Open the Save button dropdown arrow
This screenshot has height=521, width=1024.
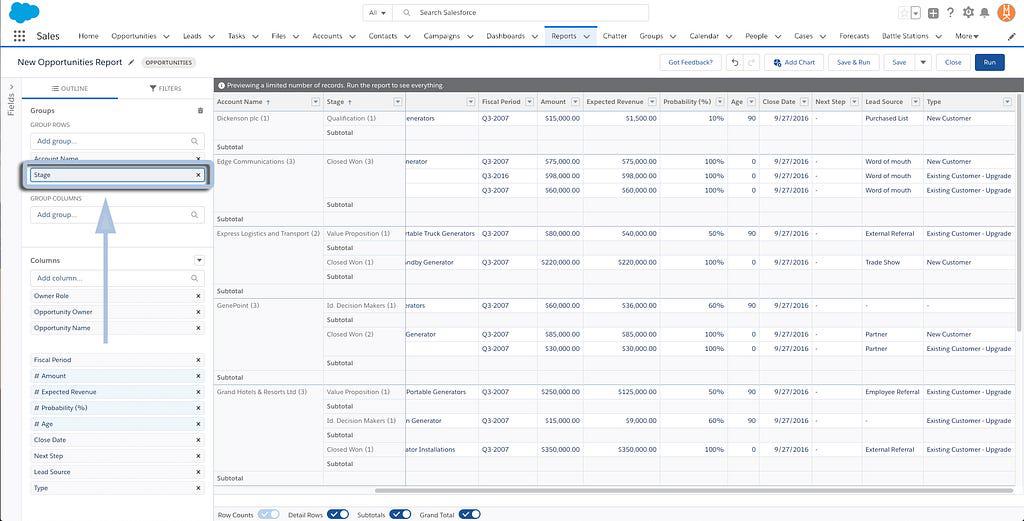click(x=923, y=62)
